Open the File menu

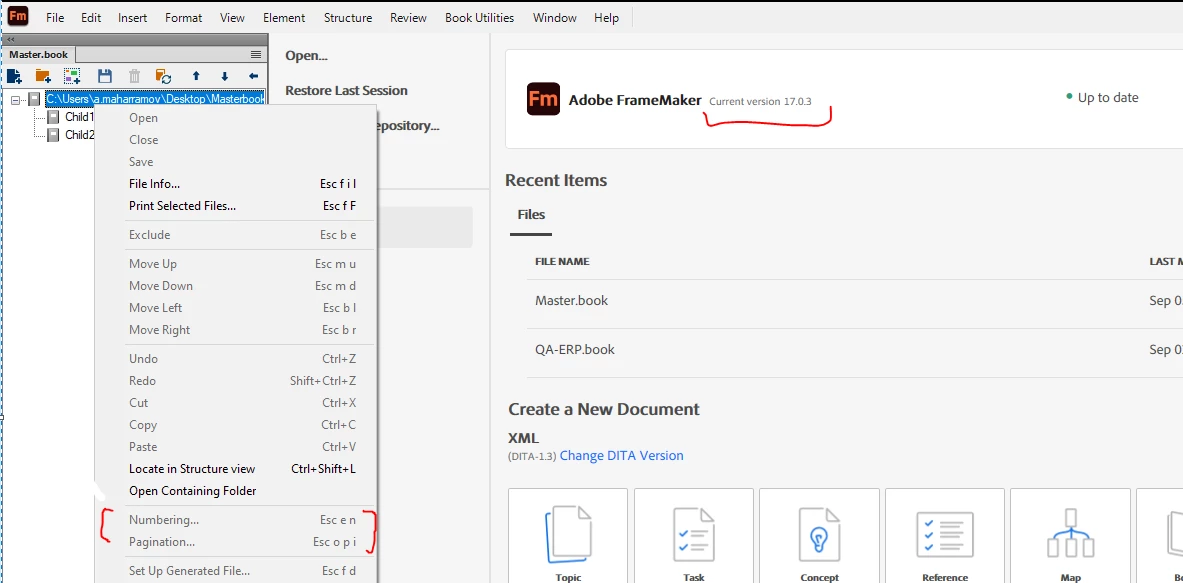pos(55,17)
